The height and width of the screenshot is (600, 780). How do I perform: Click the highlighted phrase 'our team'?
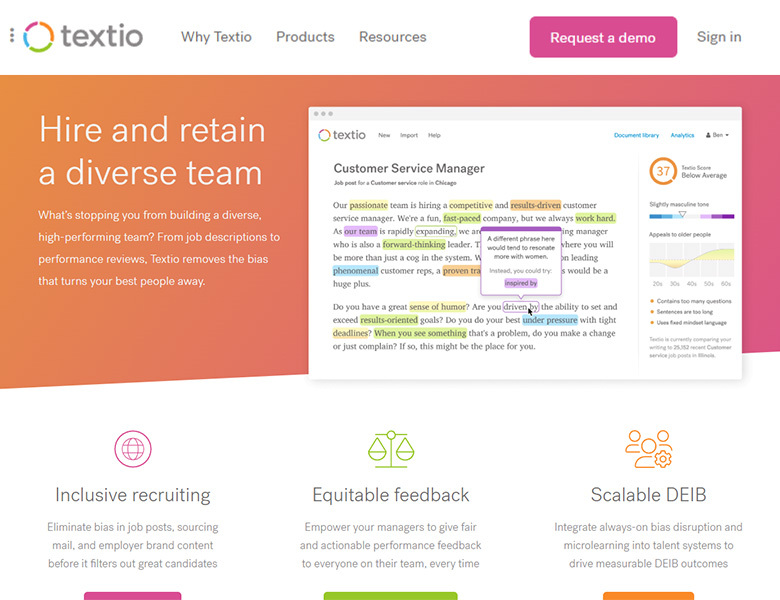pos(361,231)
